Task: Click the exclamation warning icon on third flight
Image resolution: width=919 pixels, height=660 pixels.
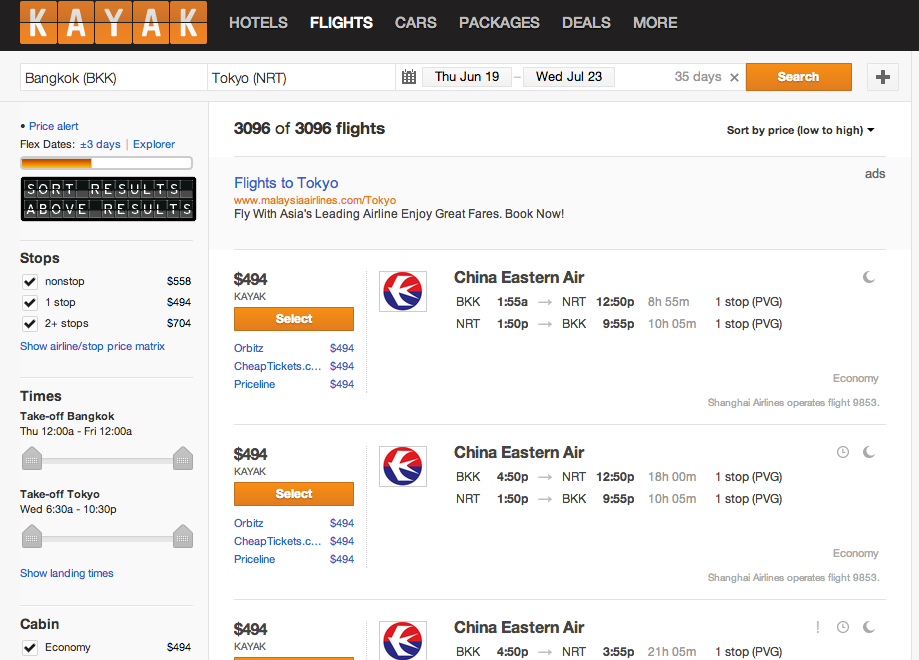Action: click(818, 627)
